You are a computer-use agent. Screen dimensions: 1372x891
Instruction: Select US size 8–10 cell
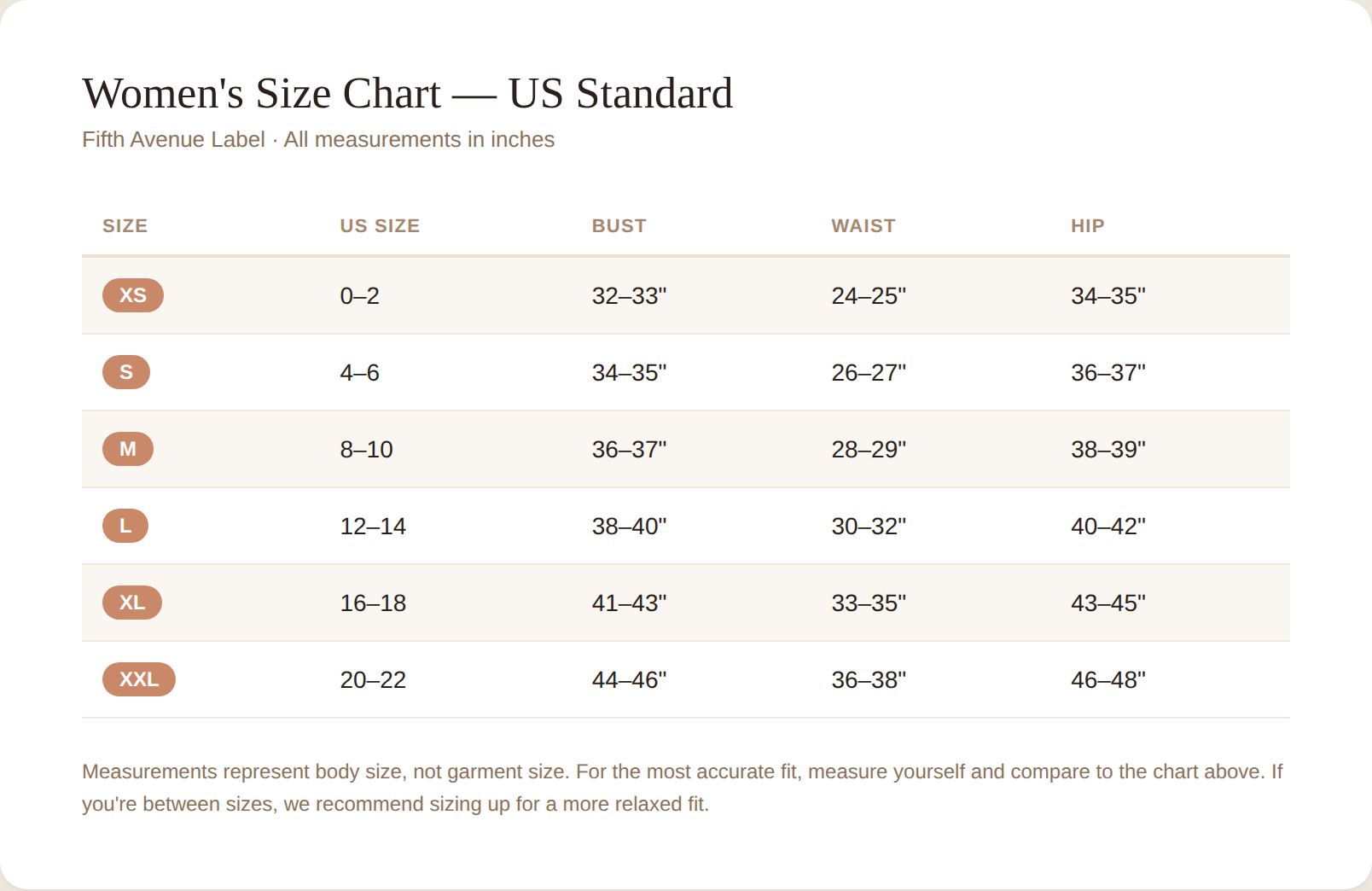coord(367,450)
